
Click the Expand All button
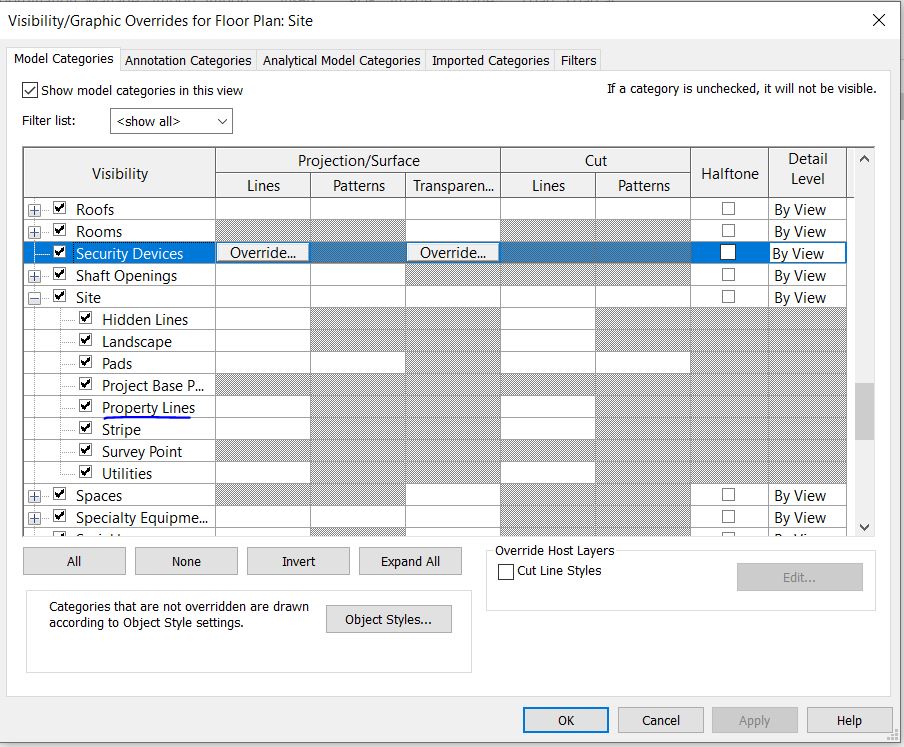pyautogui.click(x=410, y=561)
